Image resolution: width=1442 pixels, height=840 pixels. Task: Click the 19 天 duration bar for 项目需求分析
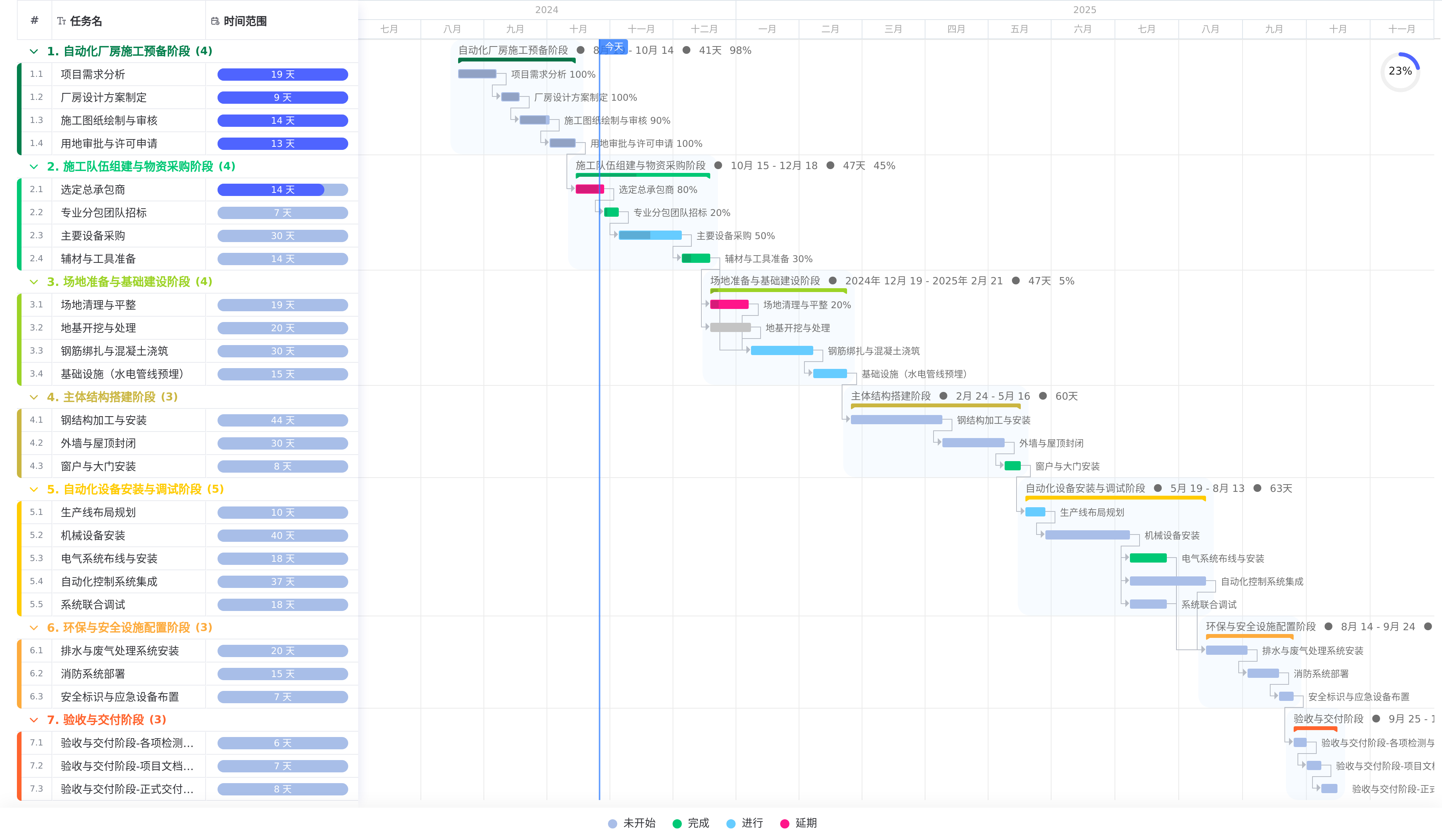pos(283,75)
